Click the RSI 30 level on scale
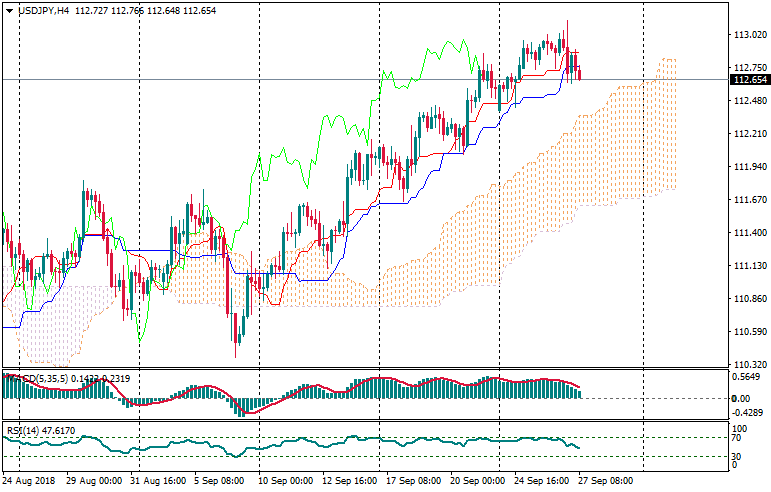The height and width of the screenshot is (492, 771). point(739,457)
